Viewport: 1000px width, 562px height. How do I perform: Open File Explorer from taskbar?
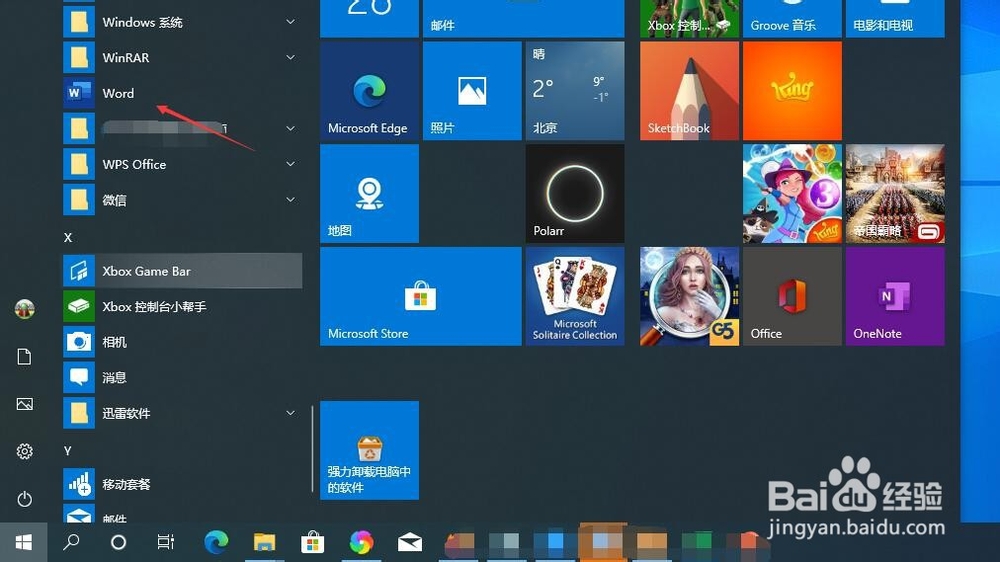coord(264,542)
